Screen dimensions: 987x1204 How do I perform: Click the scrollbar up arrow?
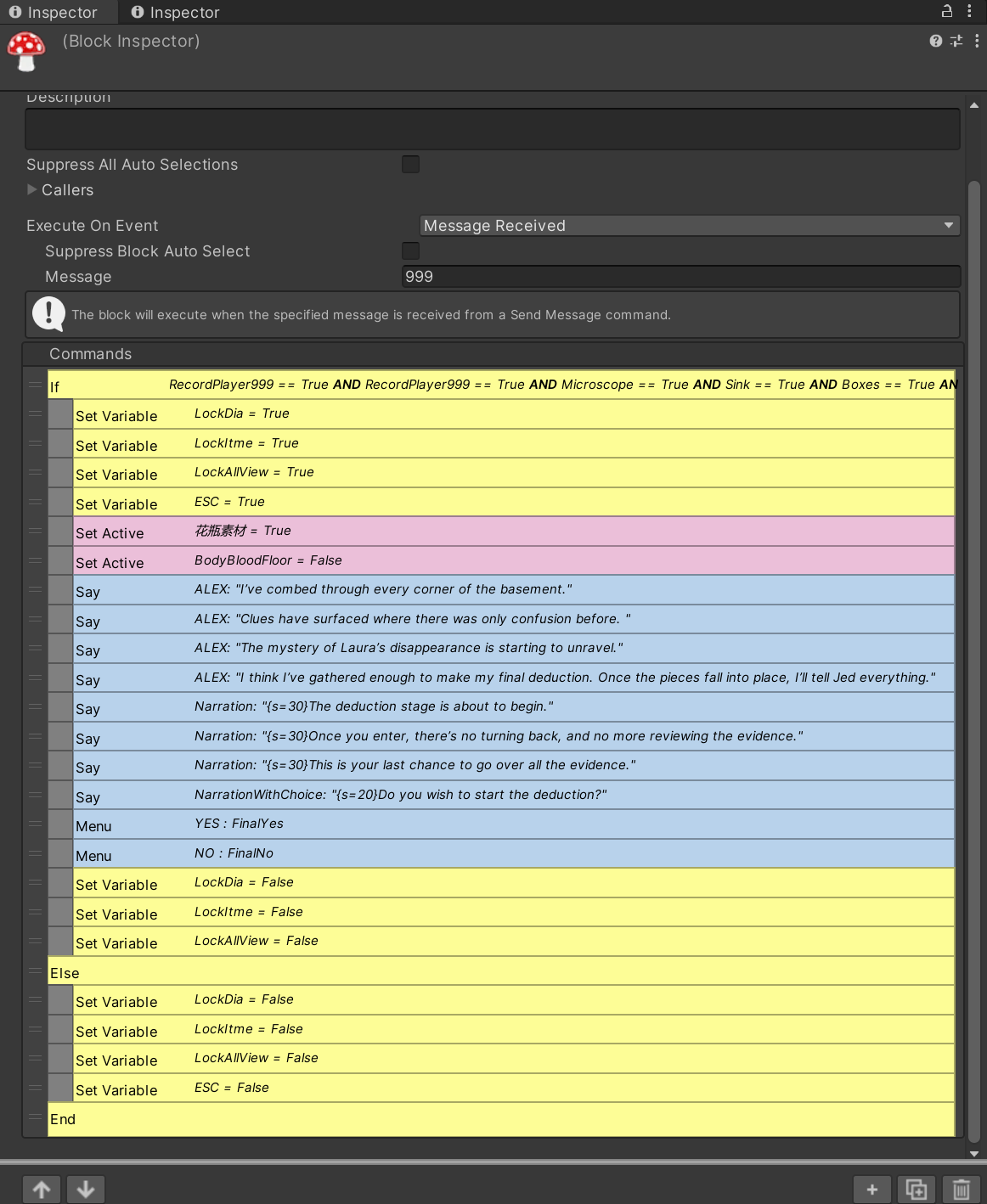click(974, 105)
